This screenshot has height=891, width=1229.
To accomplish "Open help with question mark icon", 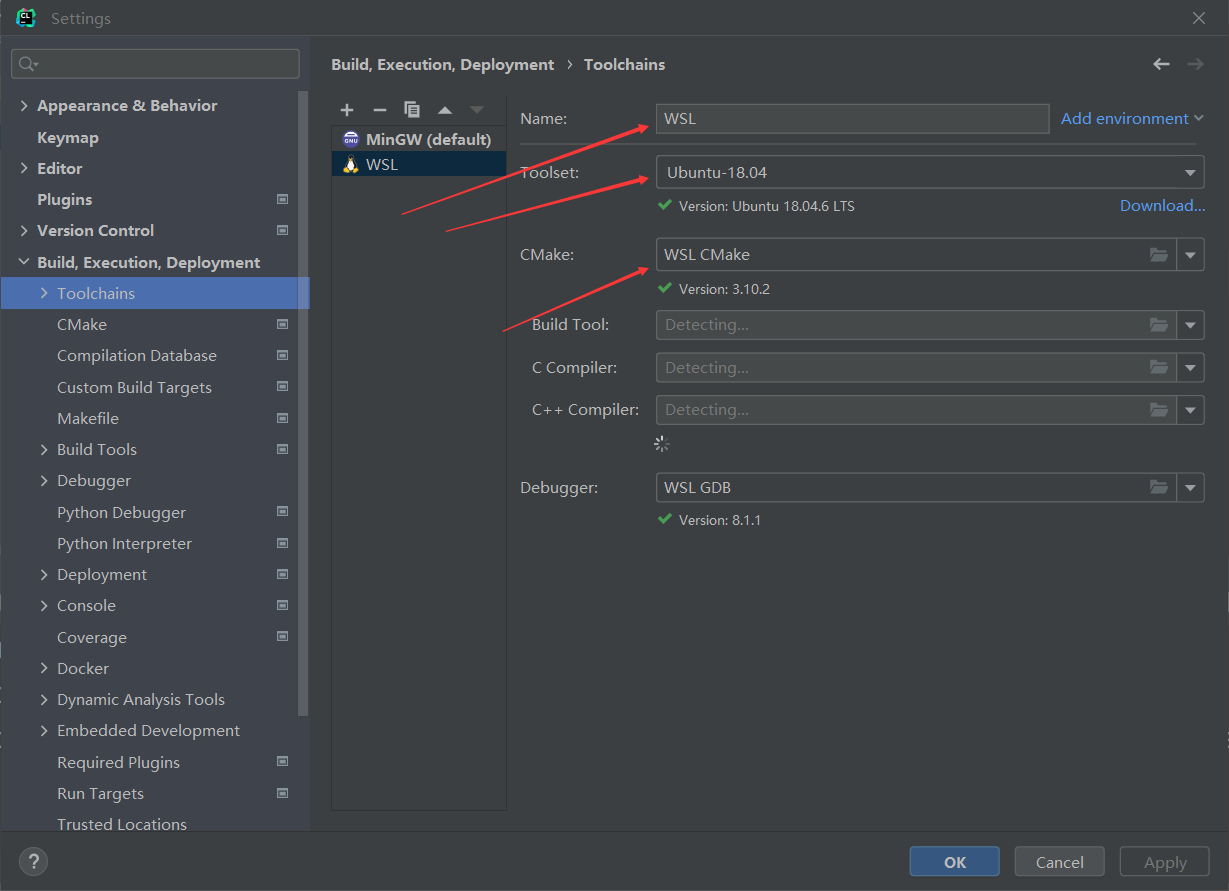I will [x=33, y=861].
